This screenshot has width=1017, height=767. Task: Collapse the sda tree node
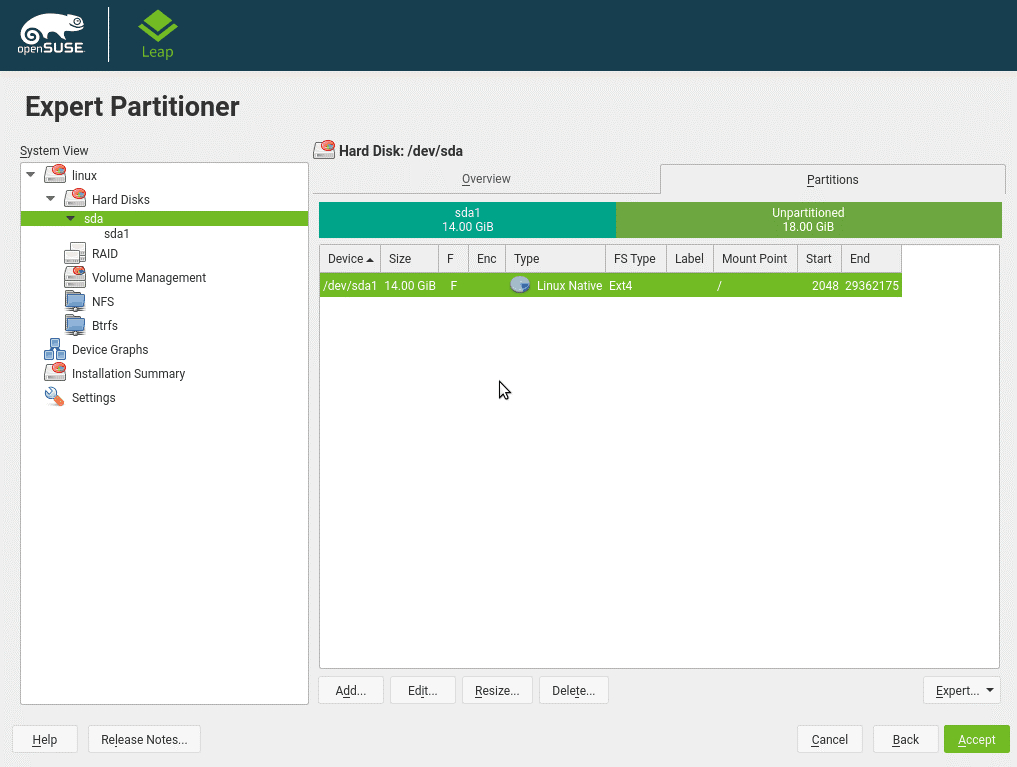coord(71,218)
